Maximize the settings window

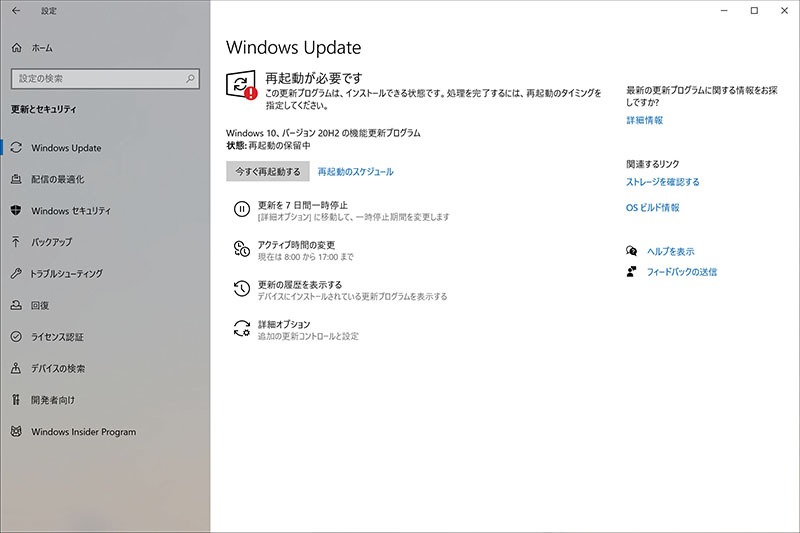(754, 11)
